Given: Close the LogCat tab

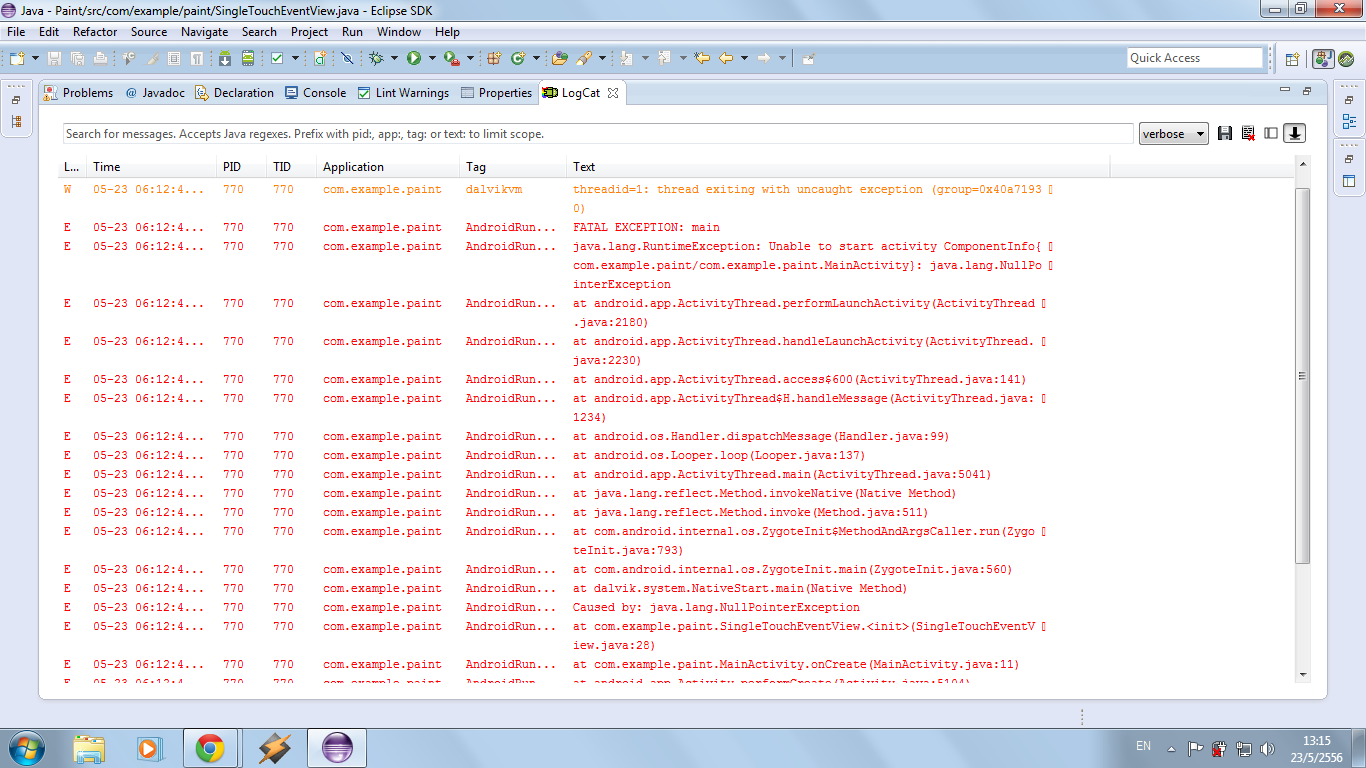Looking at the screenshot, I should 613,93.
